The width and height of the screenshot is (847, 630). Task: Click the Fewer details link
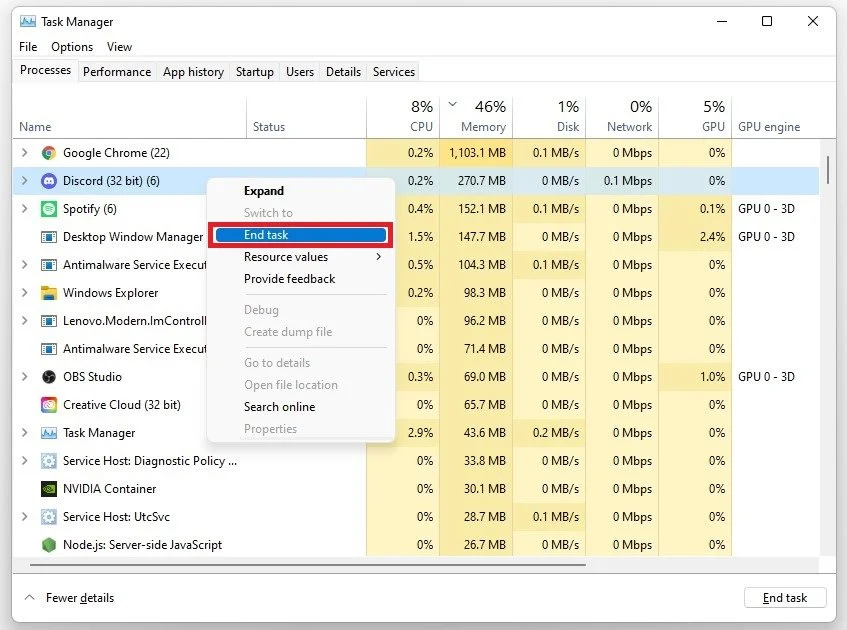click(80, 598)
